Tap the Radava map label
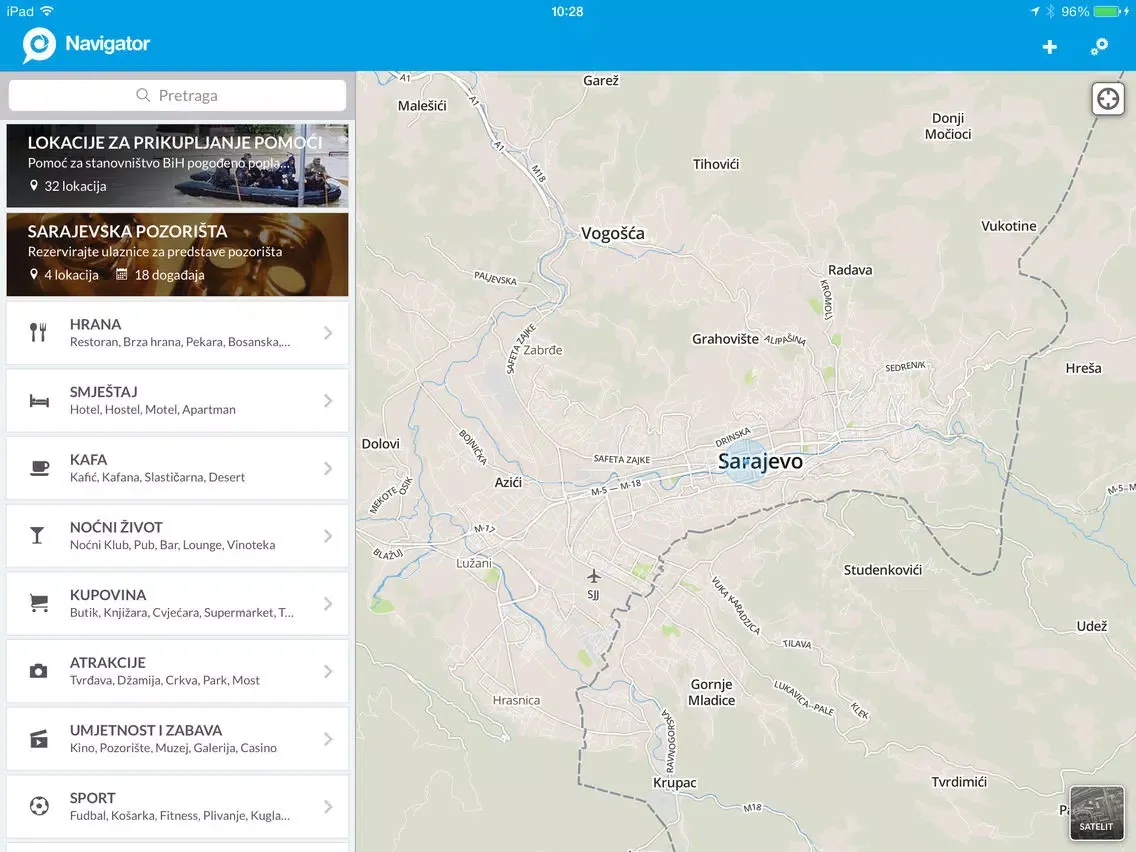 (850, 270)
